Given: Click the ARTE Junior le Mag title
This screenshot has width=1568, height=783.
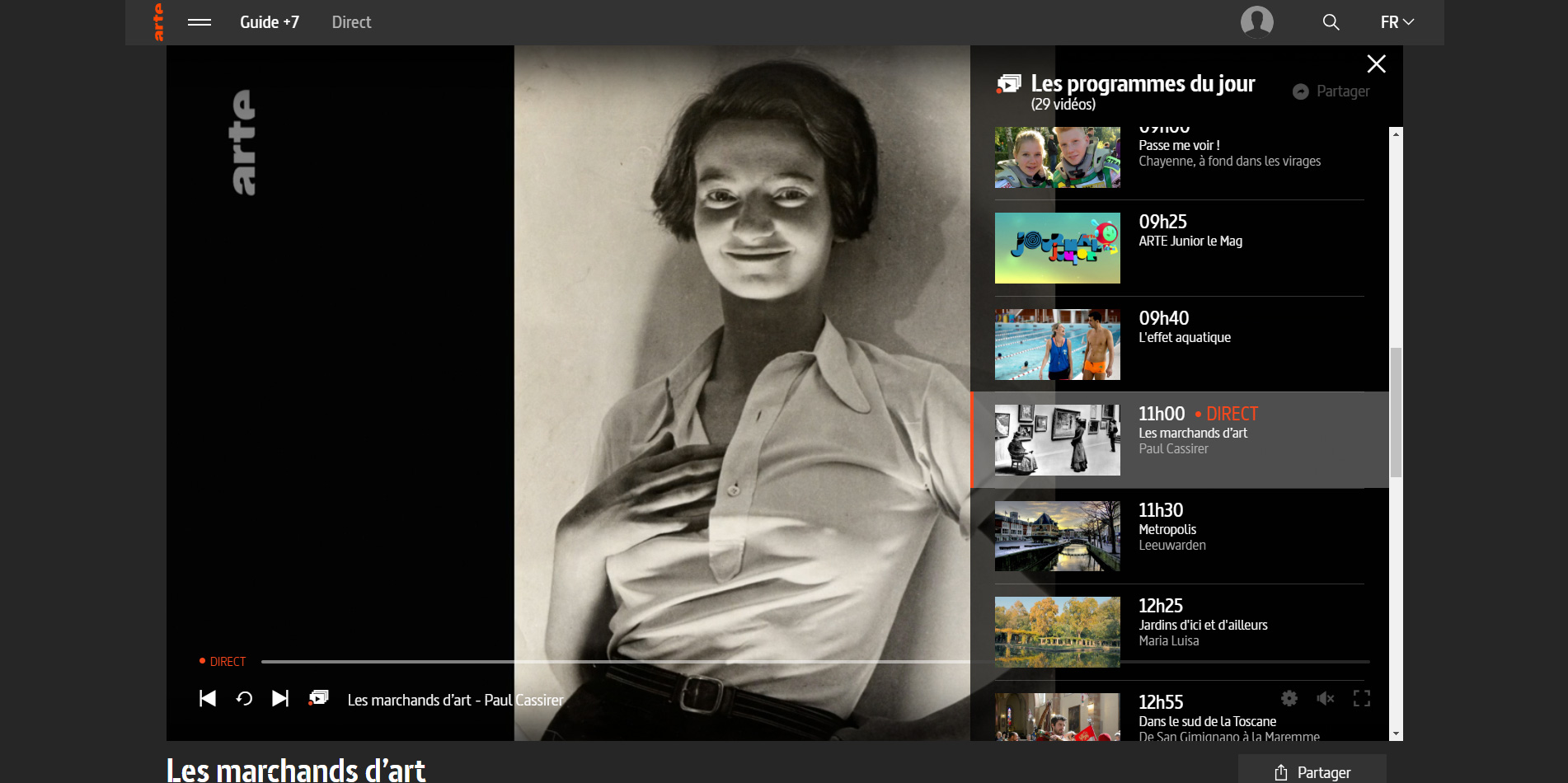Looking at the screenshot, I should coord(1190,241).
